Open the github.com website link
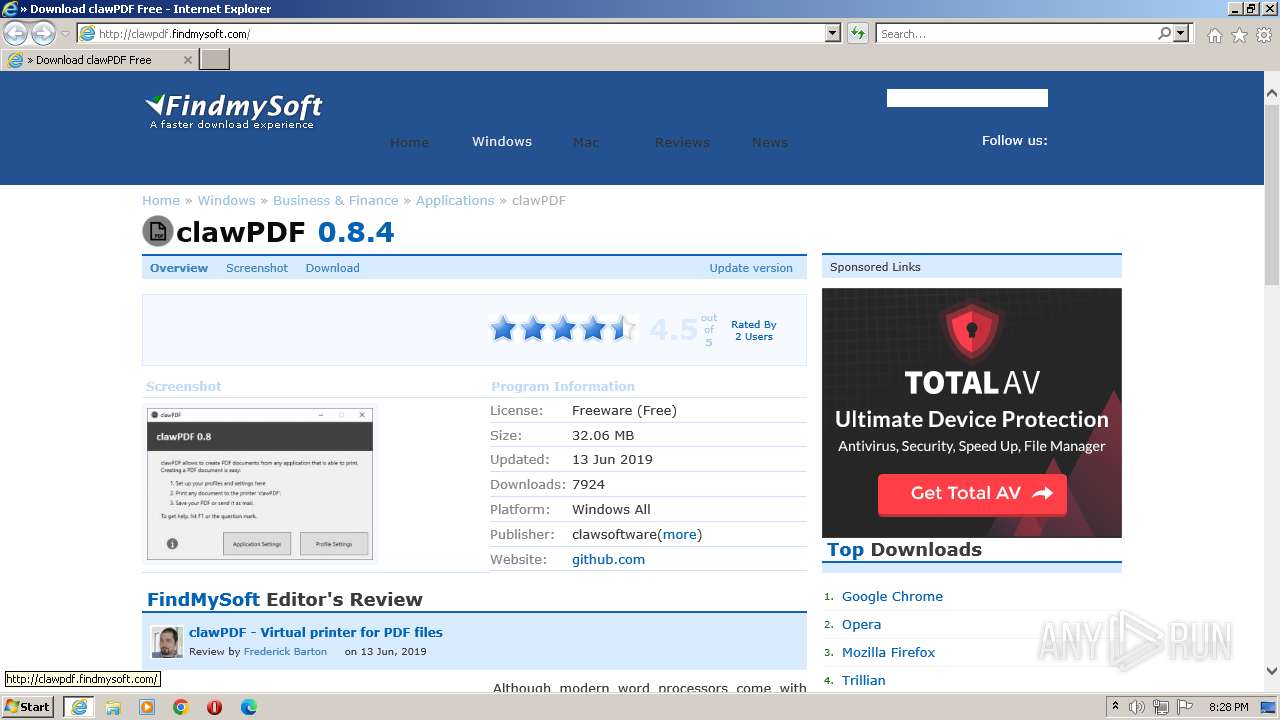Image resolution: width=1280 pixels, height=720 pixels. (608, 559)
